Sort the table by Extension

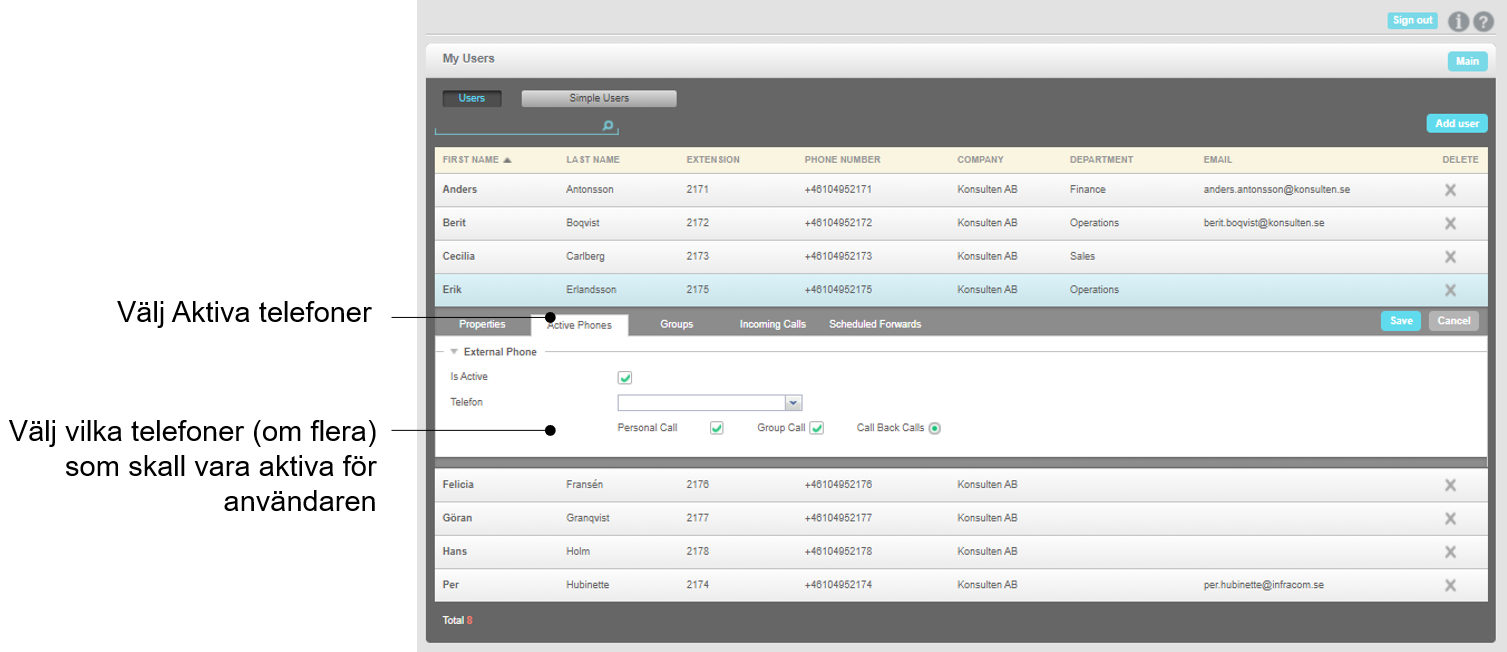[713, 160]
